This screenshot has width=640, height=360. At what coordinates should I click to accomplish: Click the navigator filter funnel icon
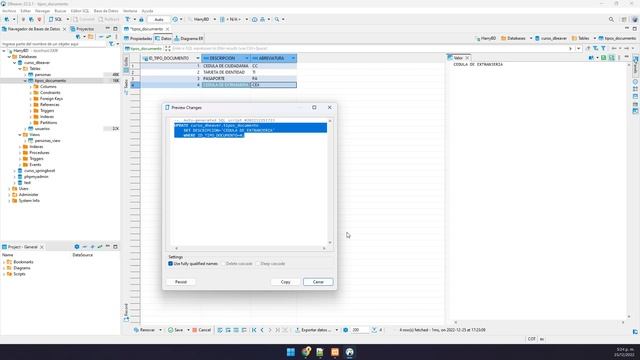(x=111, y=44)
